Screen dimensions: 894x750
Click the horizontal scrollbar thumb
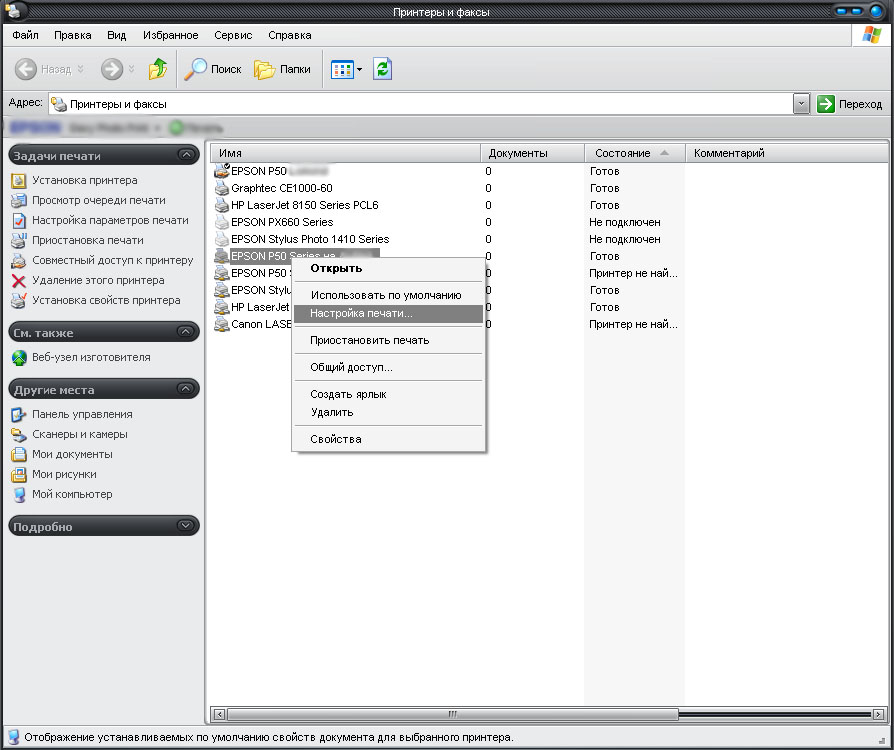click(453, 714)
